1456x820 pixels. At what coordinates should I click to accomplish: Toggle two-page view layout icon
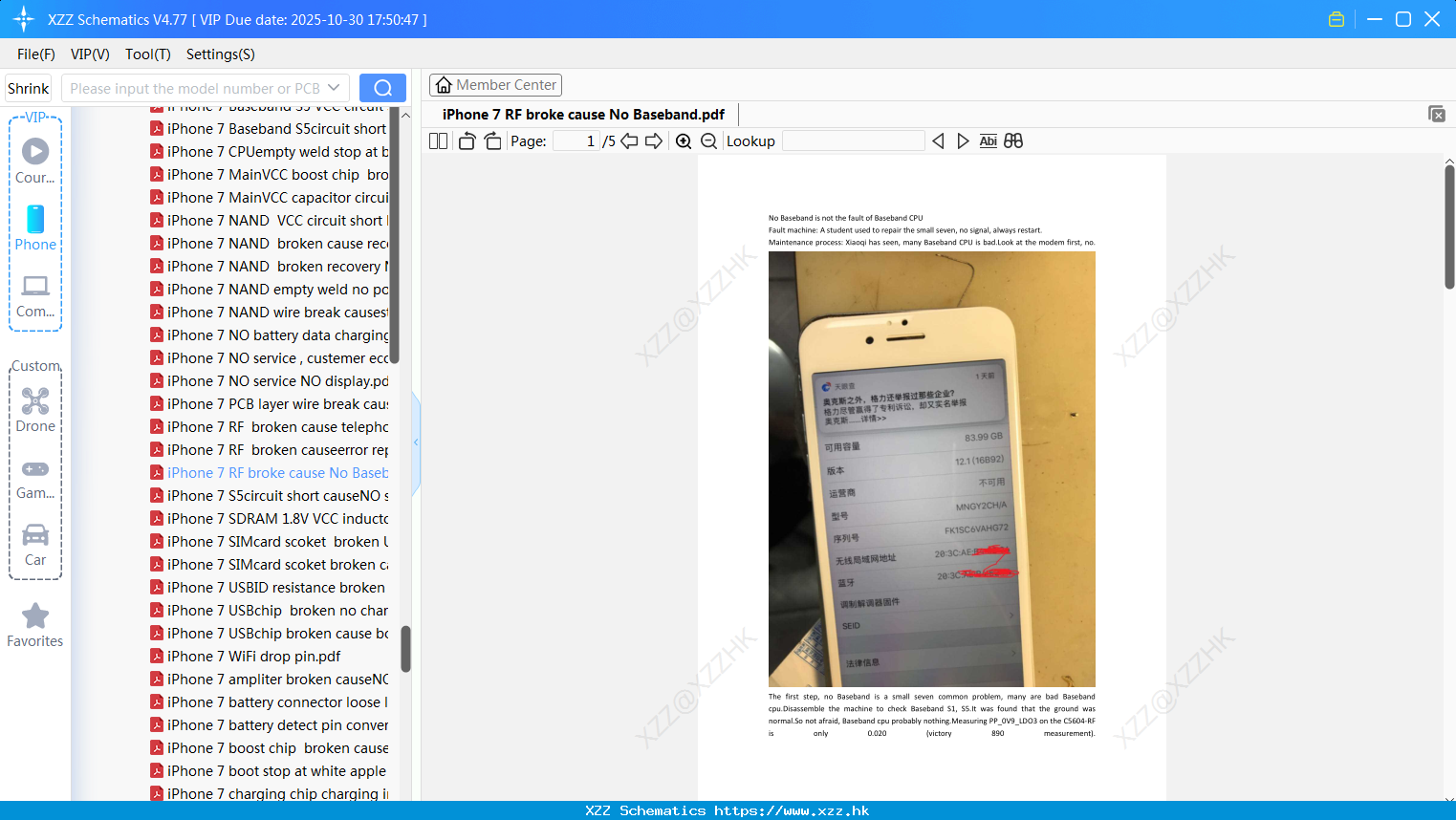click(x=438, y=141)
